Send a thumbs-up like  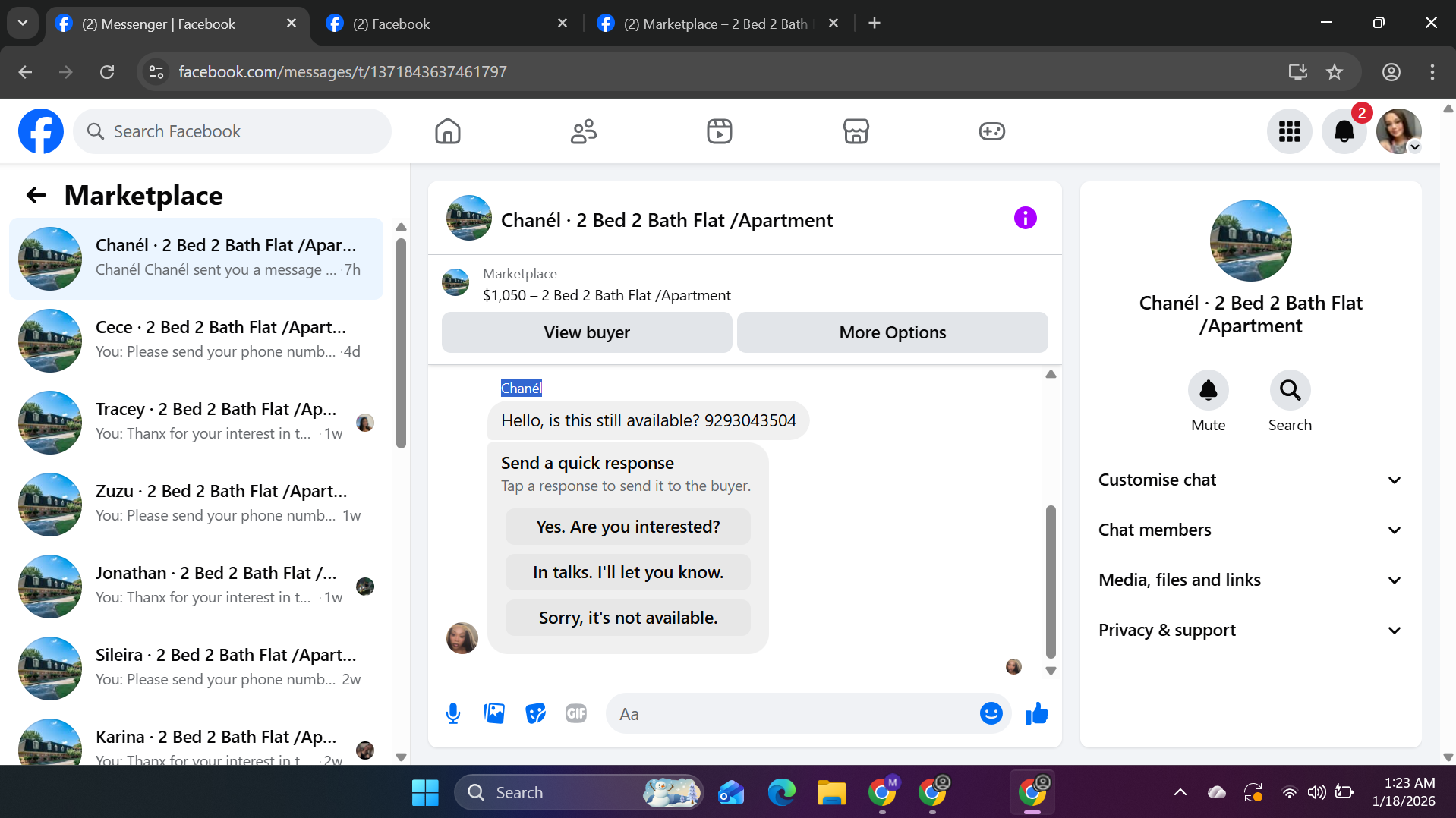coord(1036,713)
